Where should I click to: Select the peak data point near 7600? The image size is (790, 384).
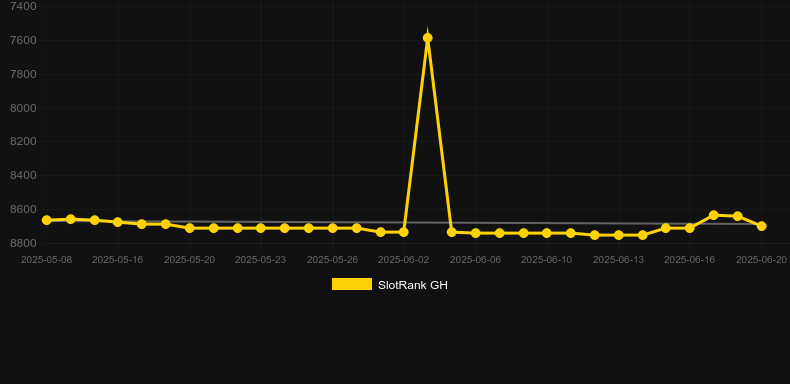coord(427,38)
